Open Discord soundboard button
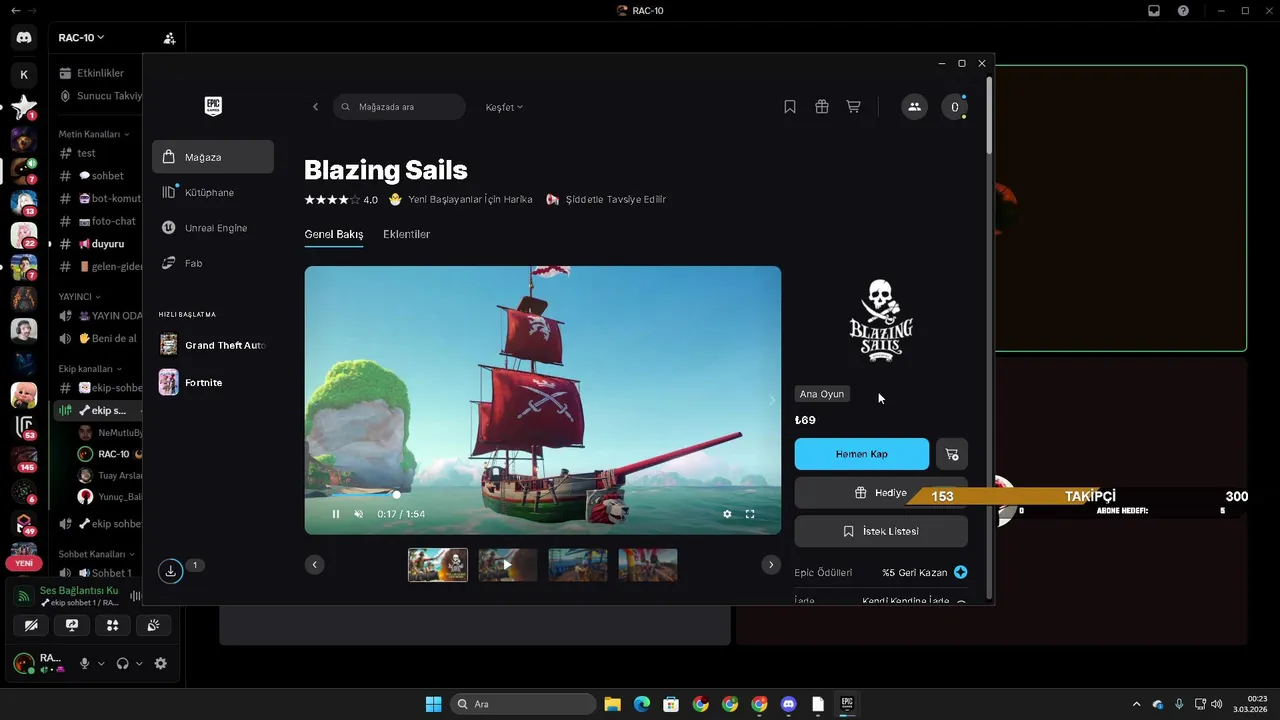1280x720 pixels. [x=153, y=625]
